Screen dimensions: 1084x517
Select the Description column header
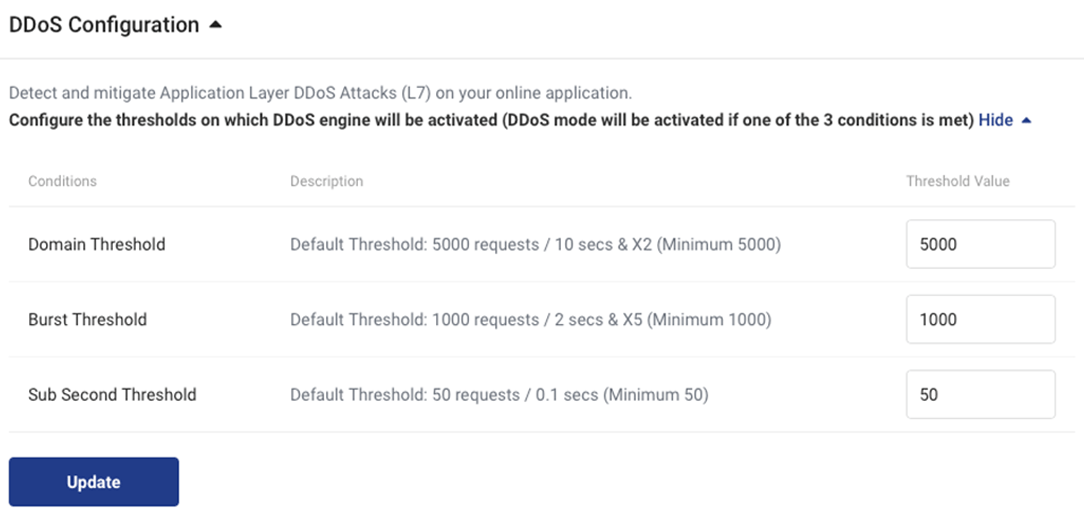coord(326,181)
